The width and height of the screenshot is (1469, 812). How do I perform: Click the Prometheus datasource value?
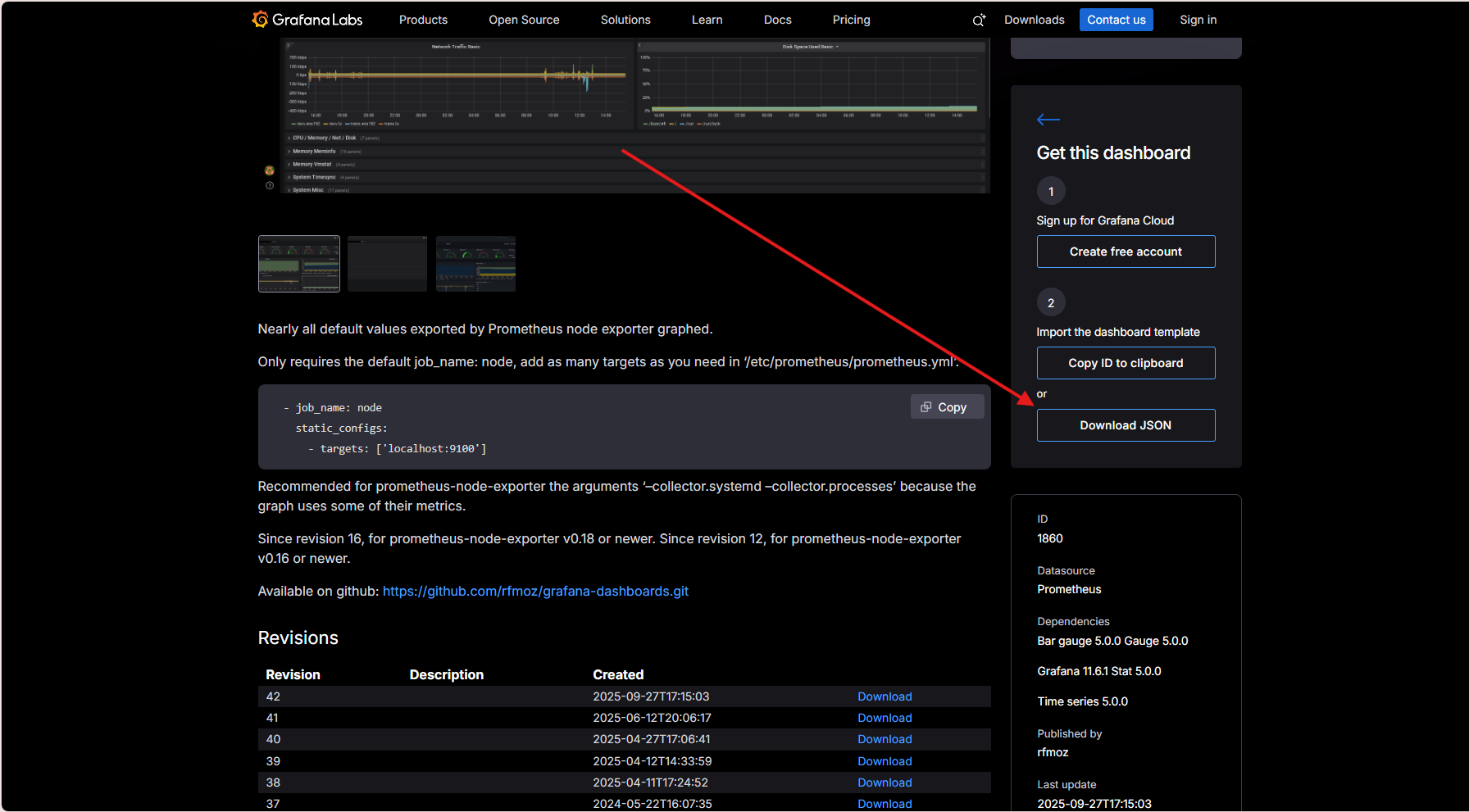point(1069,589)
